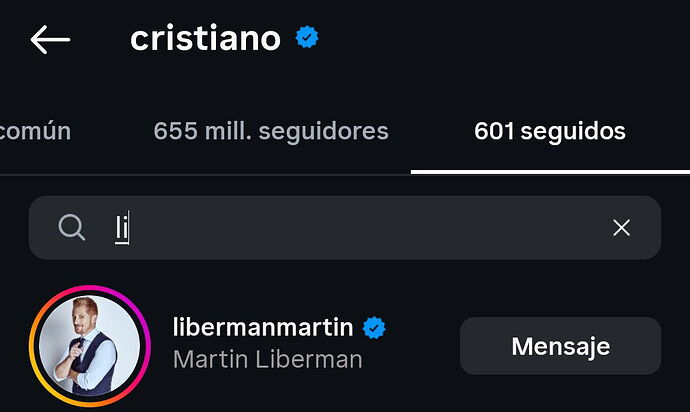Click the verified badge beside cristiano
The width and height of the screenshot is (690, 412).
pyautogui.click(x=307, y=37)
